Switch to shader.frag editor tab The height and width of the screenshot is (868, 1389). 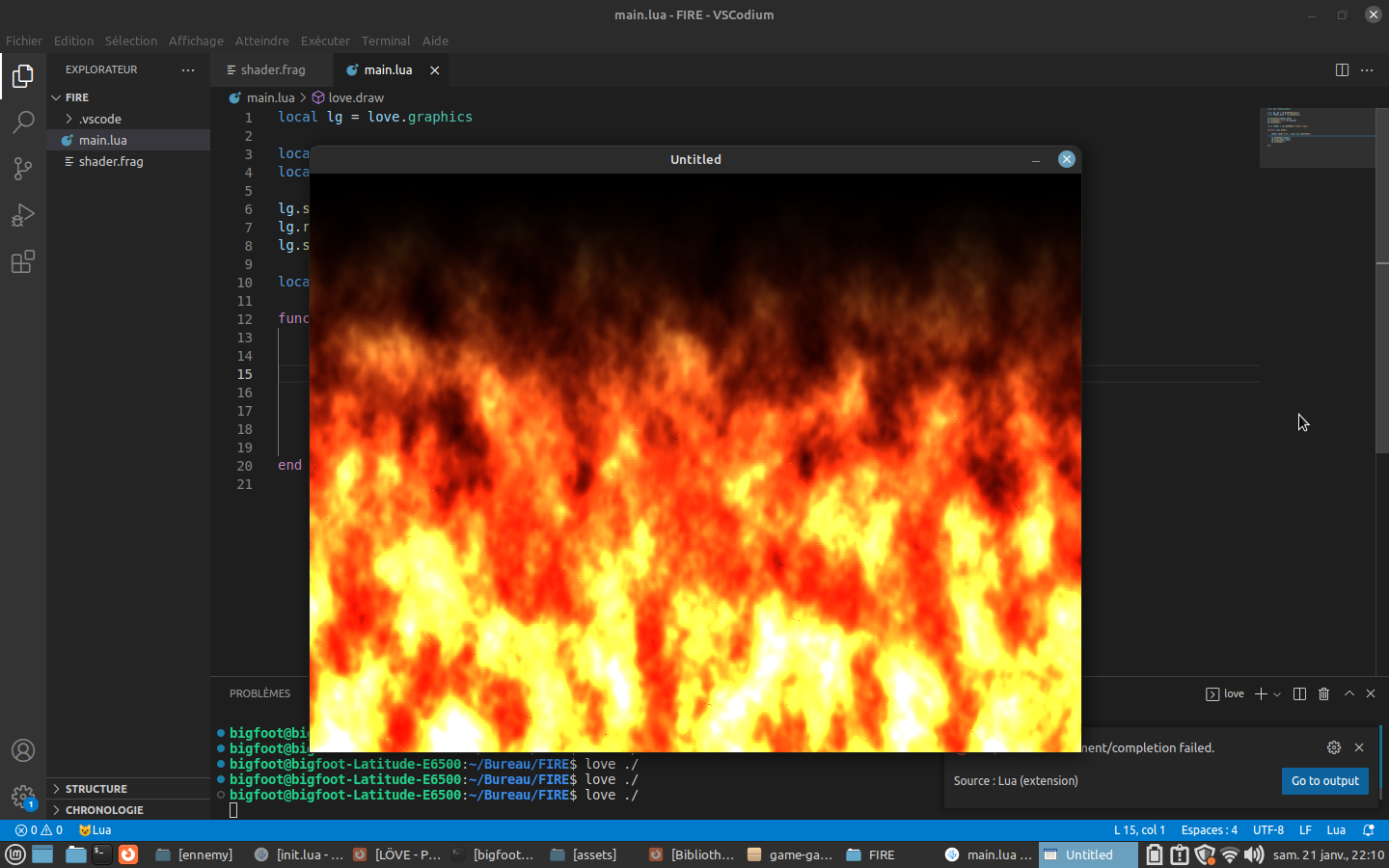click(x=272, y=70)
